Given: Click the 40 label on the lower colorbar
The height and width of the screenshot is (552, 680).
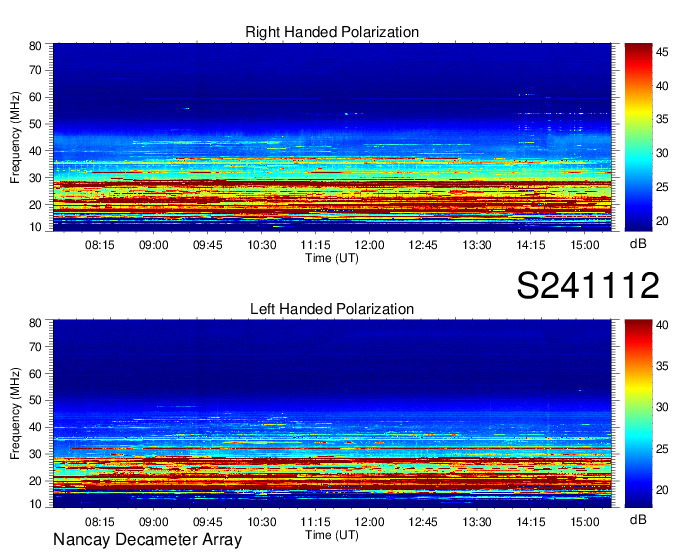Looking at the screenshot, I should point(662,325).
